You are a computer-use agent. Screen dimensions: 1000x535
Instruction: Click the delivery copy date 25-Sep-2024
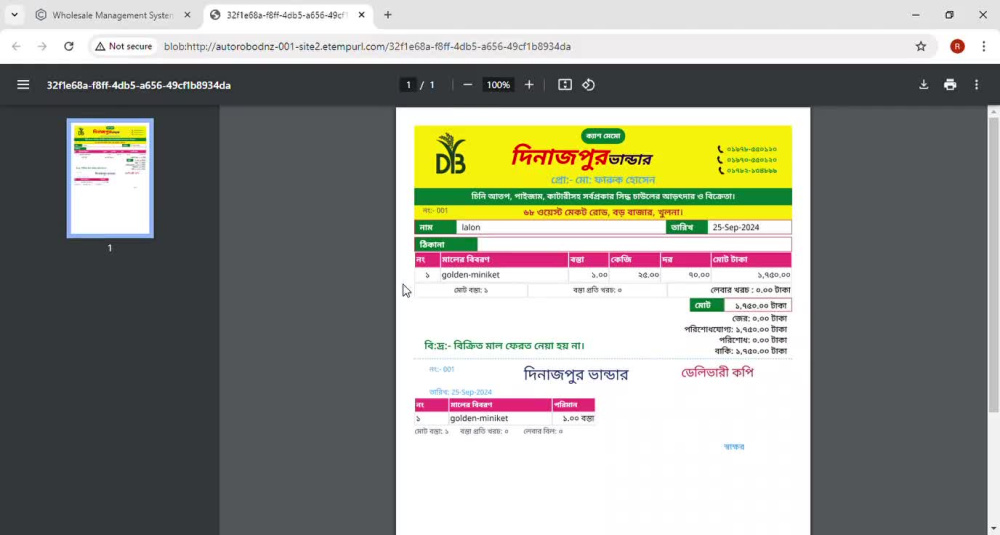click(x=460, y=392)
